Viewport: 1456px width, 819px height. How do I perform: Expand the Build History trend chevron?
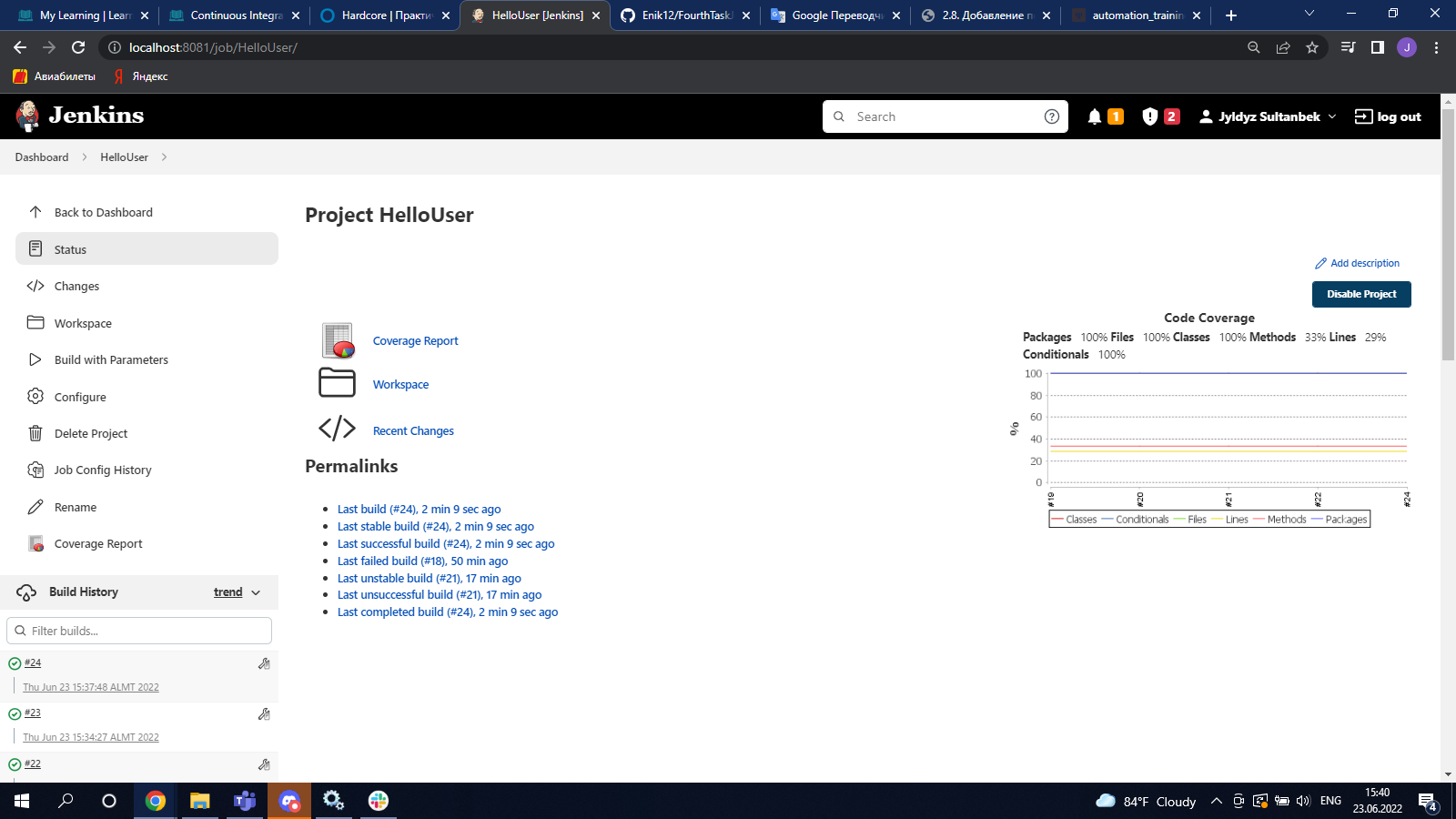click(256, 592)
